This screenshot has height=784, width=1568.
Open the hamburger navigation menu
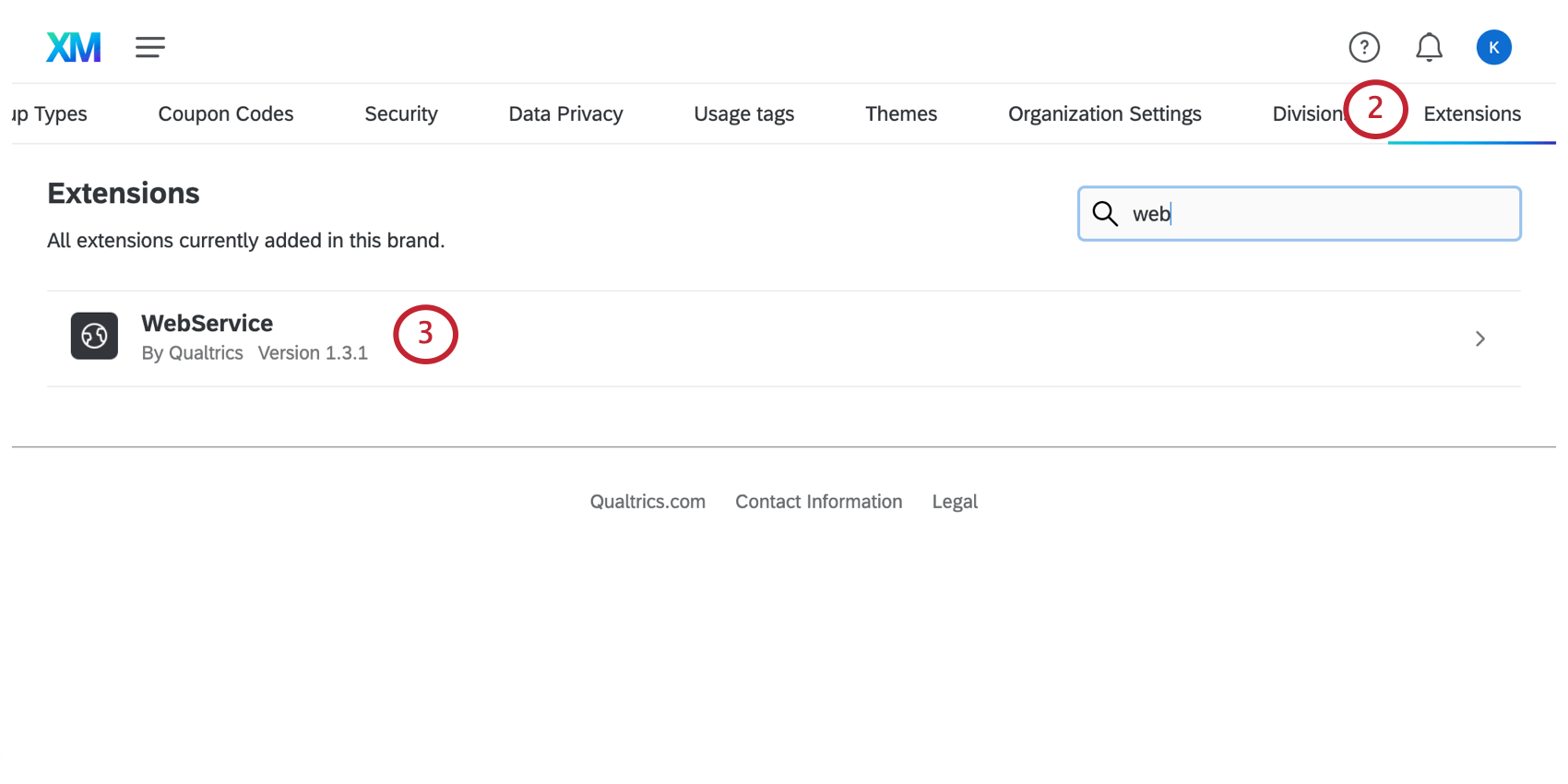(x=150, y=47)
